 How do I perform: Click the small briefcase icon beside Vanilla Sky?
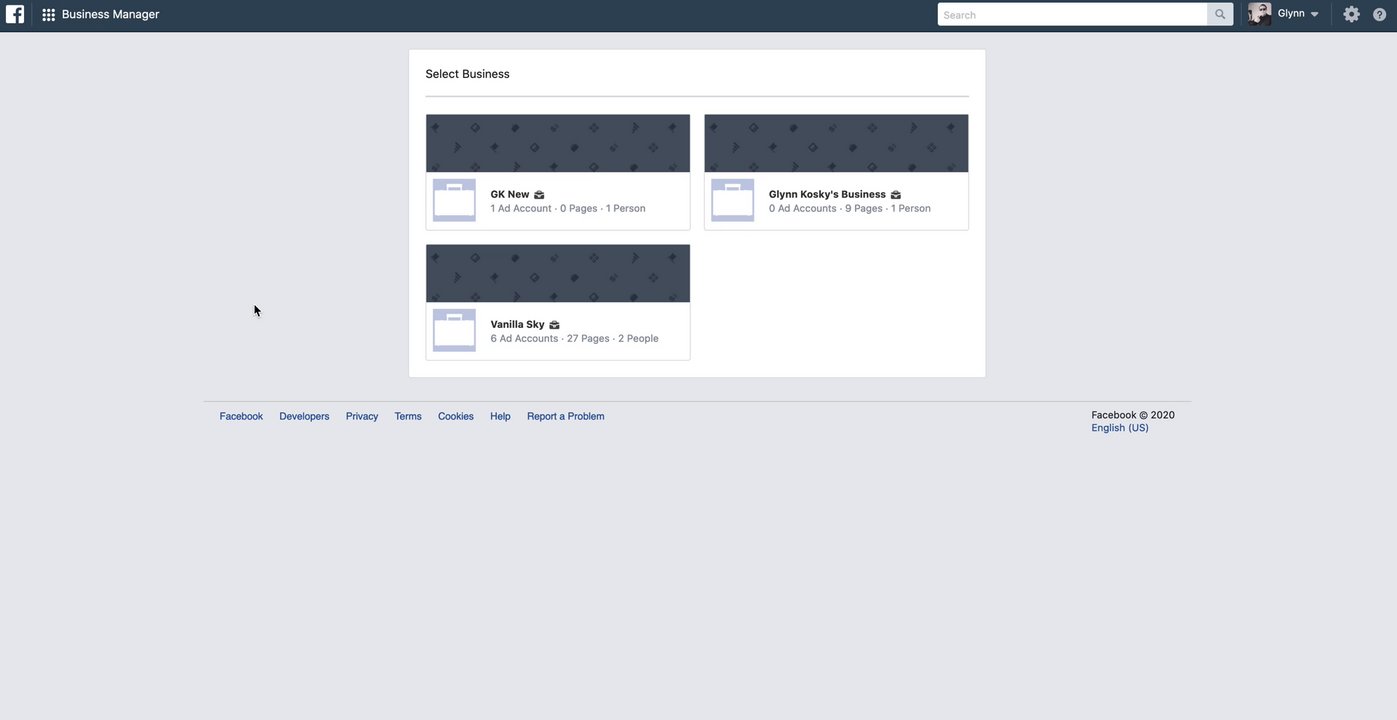[554, 325]
